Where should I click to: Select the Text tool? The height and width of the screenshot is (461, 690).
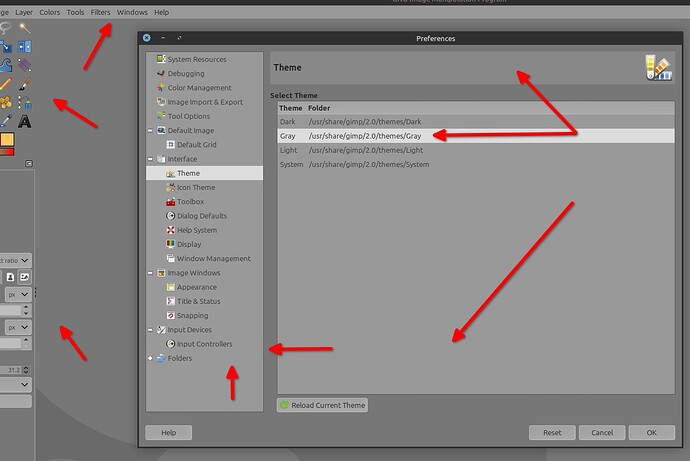point(25,121)
